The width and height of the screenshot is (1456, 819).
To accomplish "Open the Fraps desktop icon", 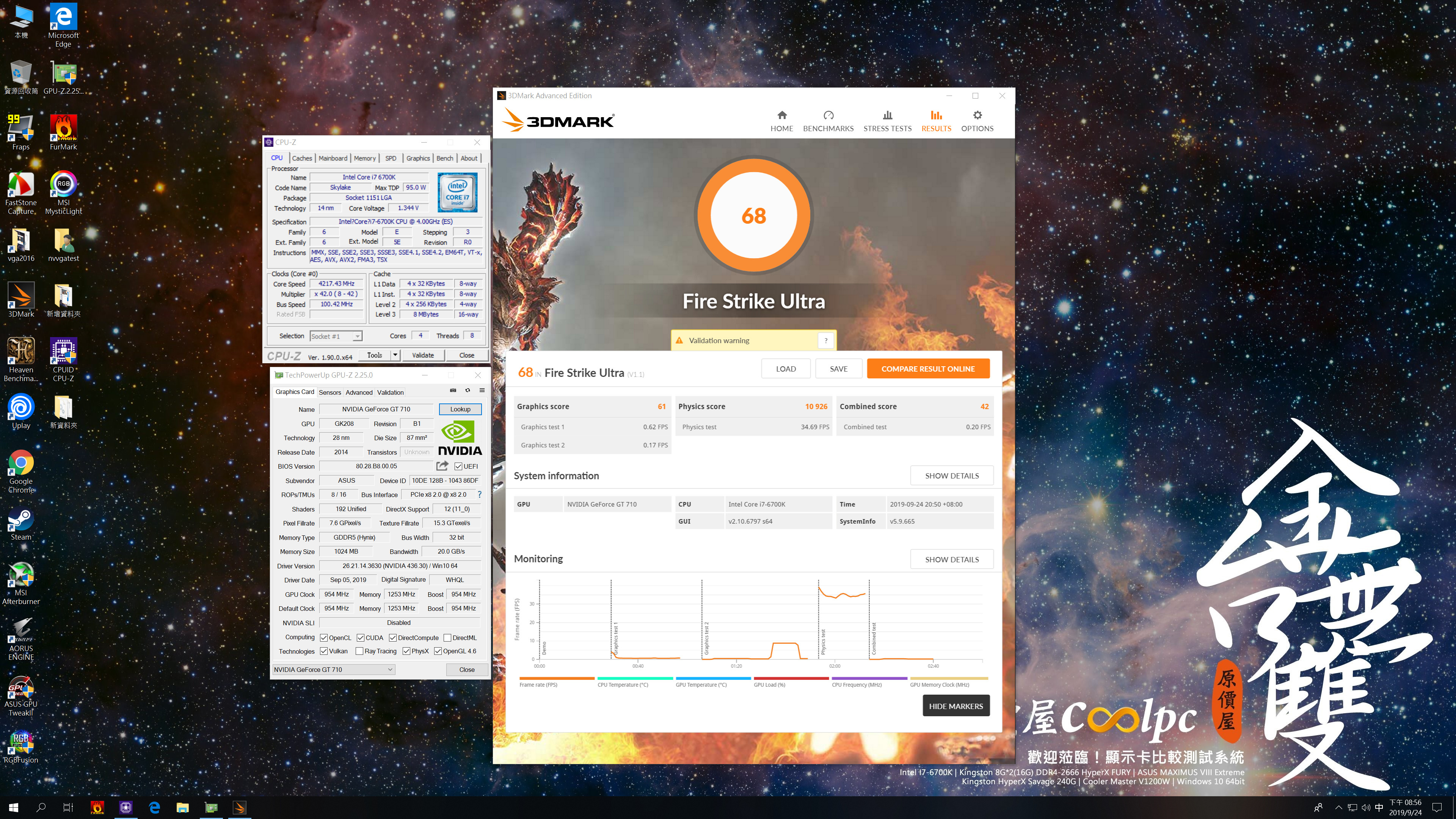I will (x=21, y=132).
